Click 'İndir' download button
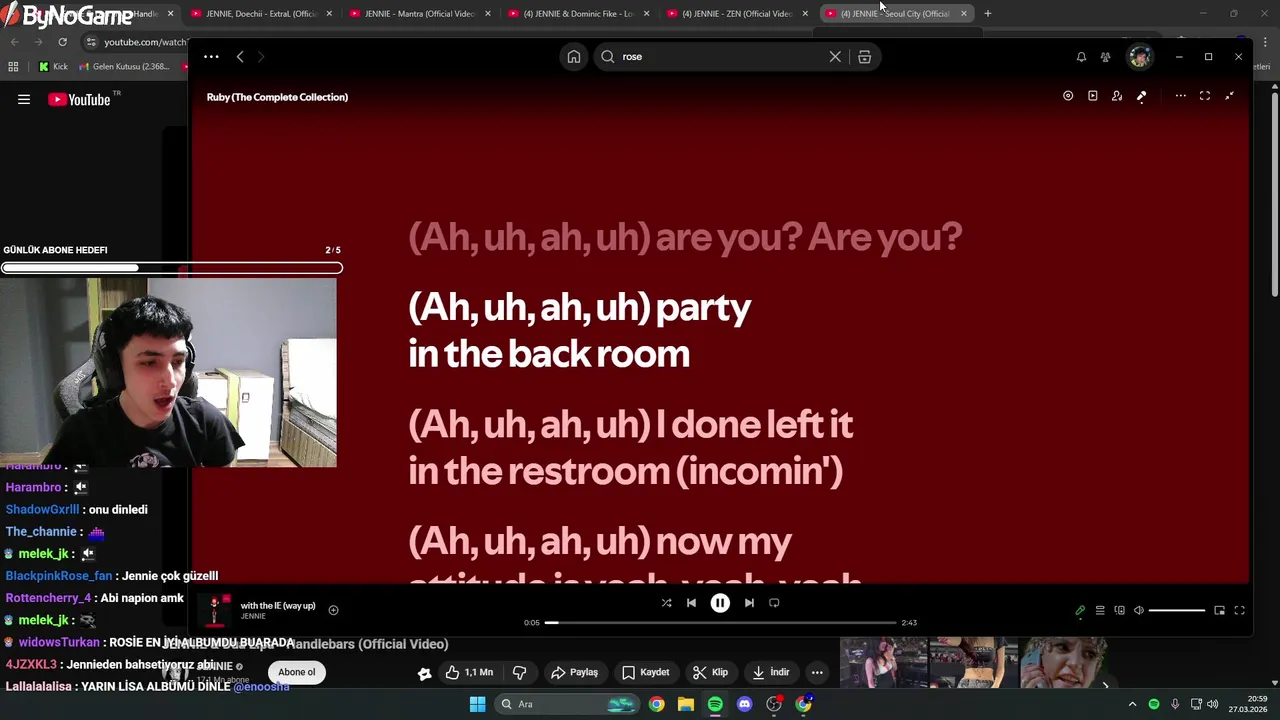 pos(771,672)
